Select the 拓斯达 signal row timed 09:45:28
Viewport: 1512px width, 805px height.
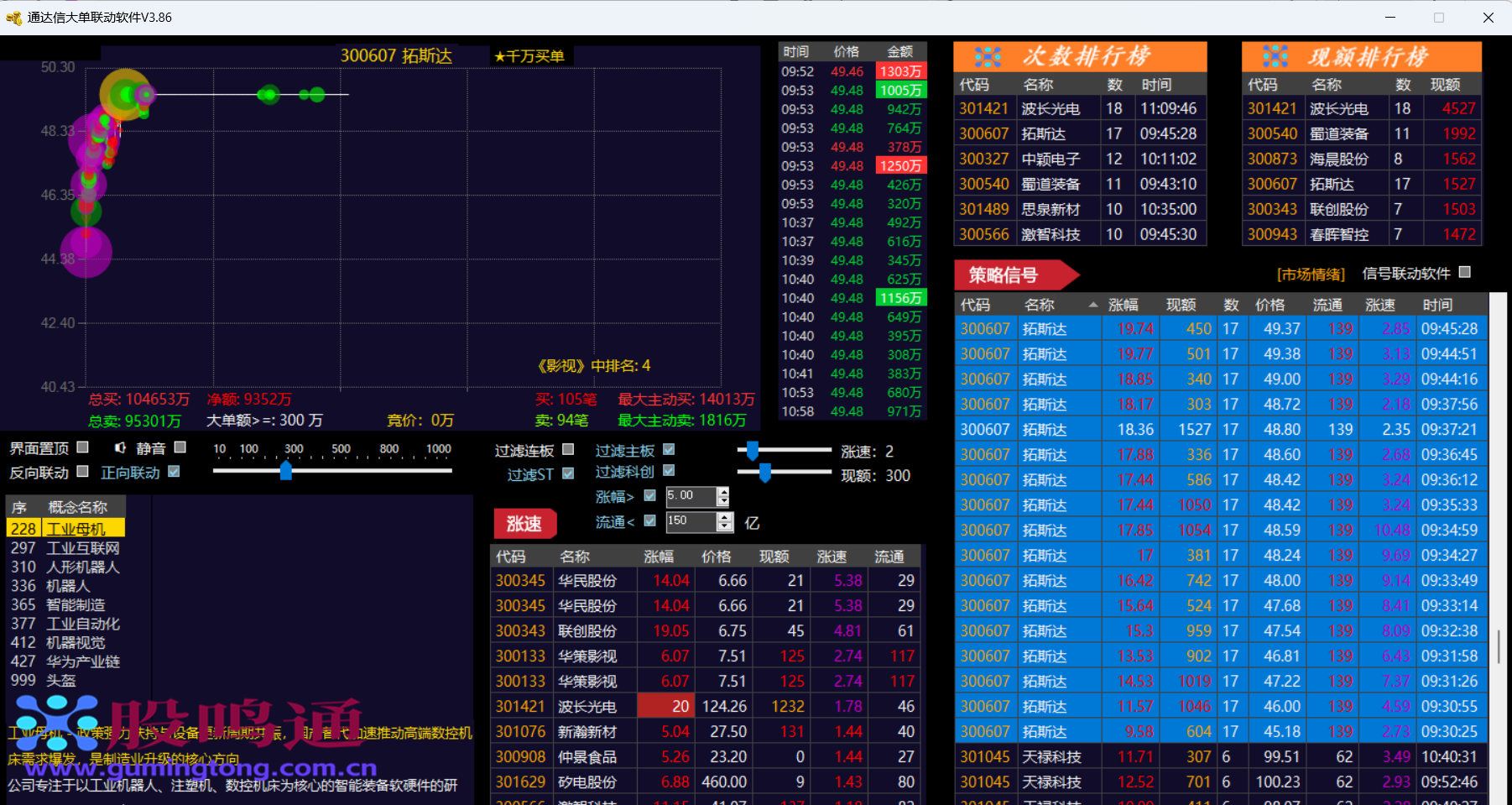click(x=1222, y=329)
